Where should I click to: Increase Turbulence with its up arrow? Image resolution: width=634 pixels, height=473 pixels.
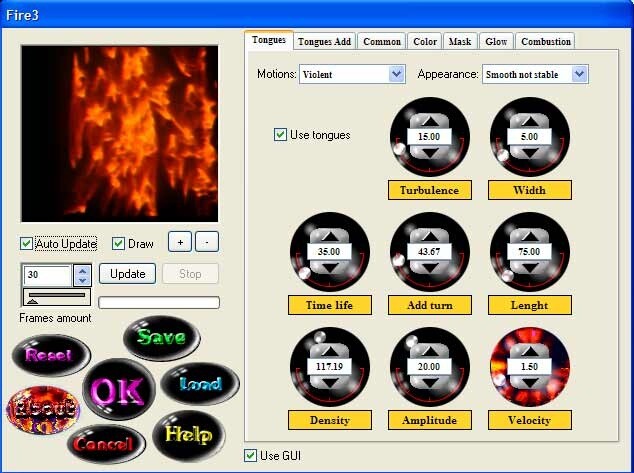[430, 121]
